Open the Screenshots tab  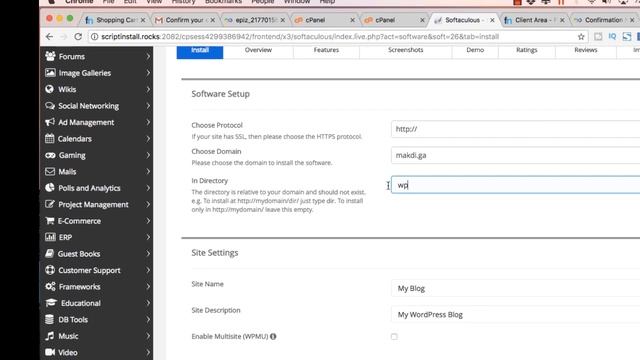[x=405, y=51]
